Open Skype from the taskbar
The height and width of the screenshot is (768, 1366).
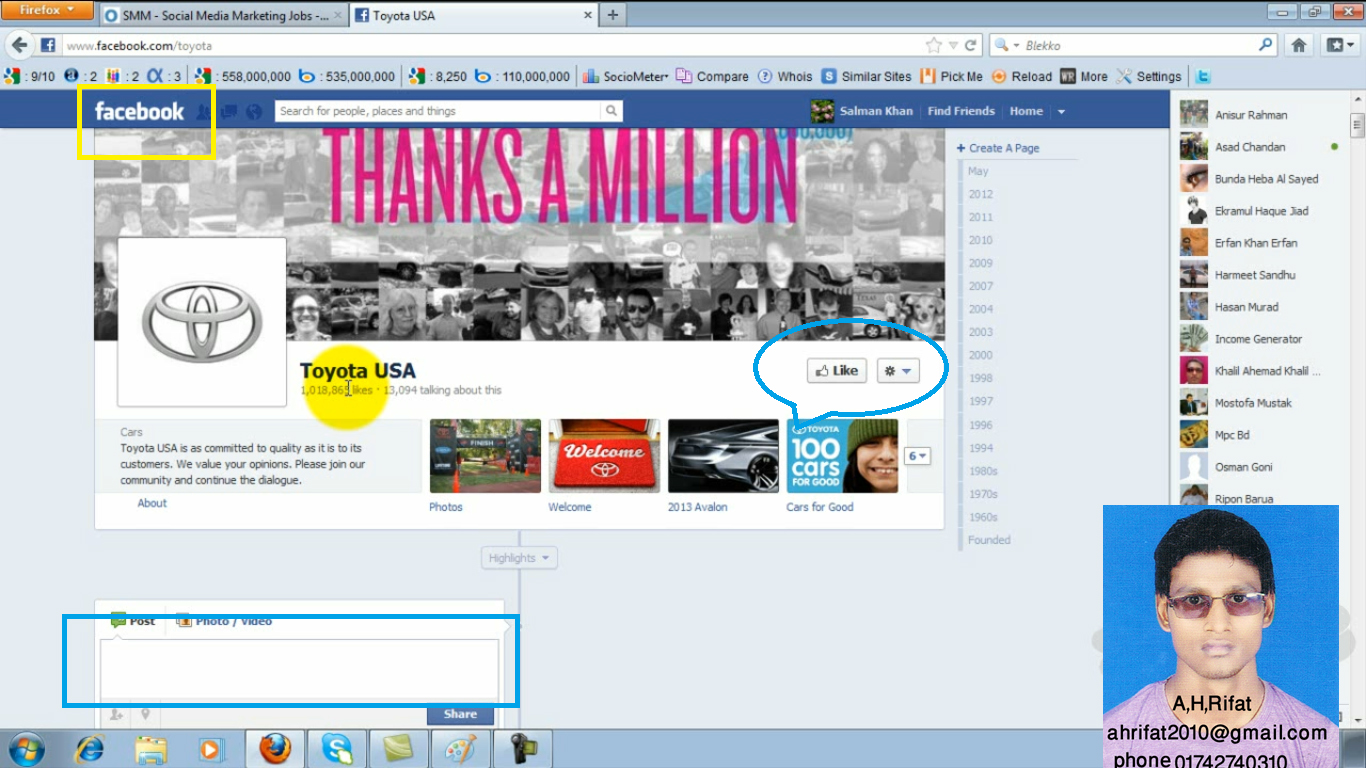click(x=337, y=748)
